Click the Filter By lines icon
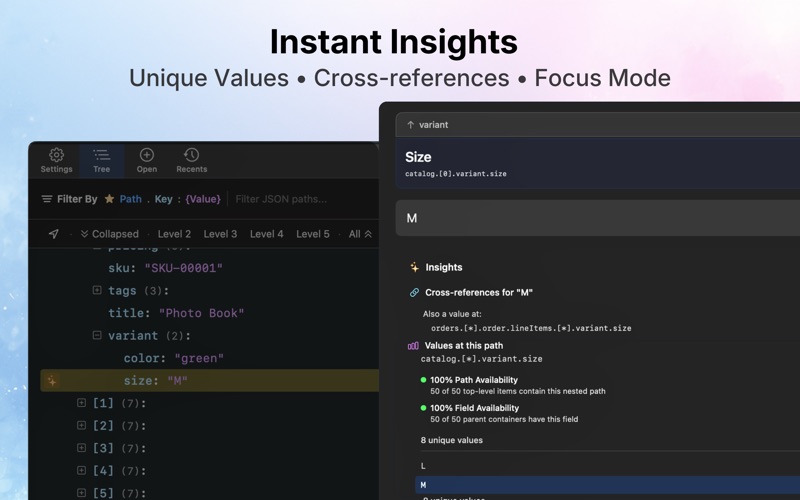This screenshot has width=800, height=500. tap(46, 199)
